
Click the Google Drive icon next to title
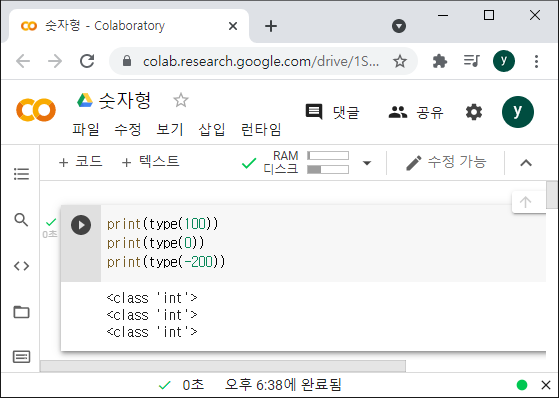85,100
